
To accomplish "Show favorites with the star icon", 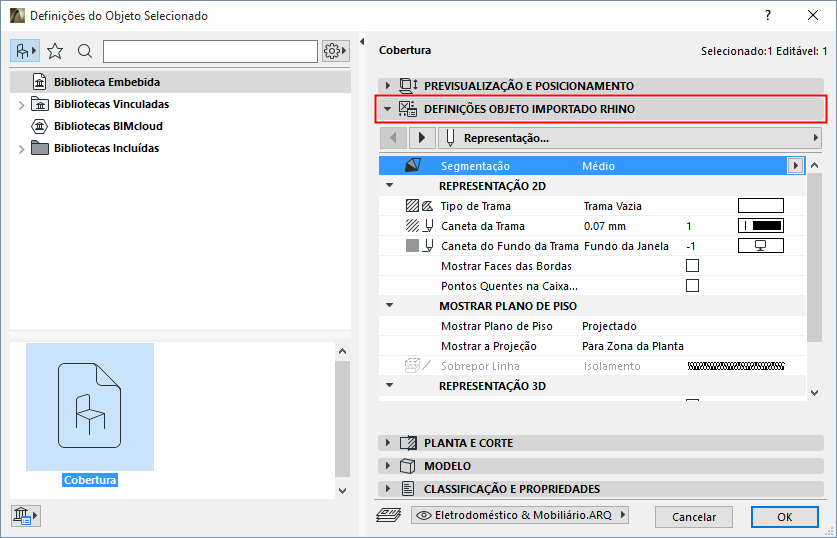I will [55, 51].
